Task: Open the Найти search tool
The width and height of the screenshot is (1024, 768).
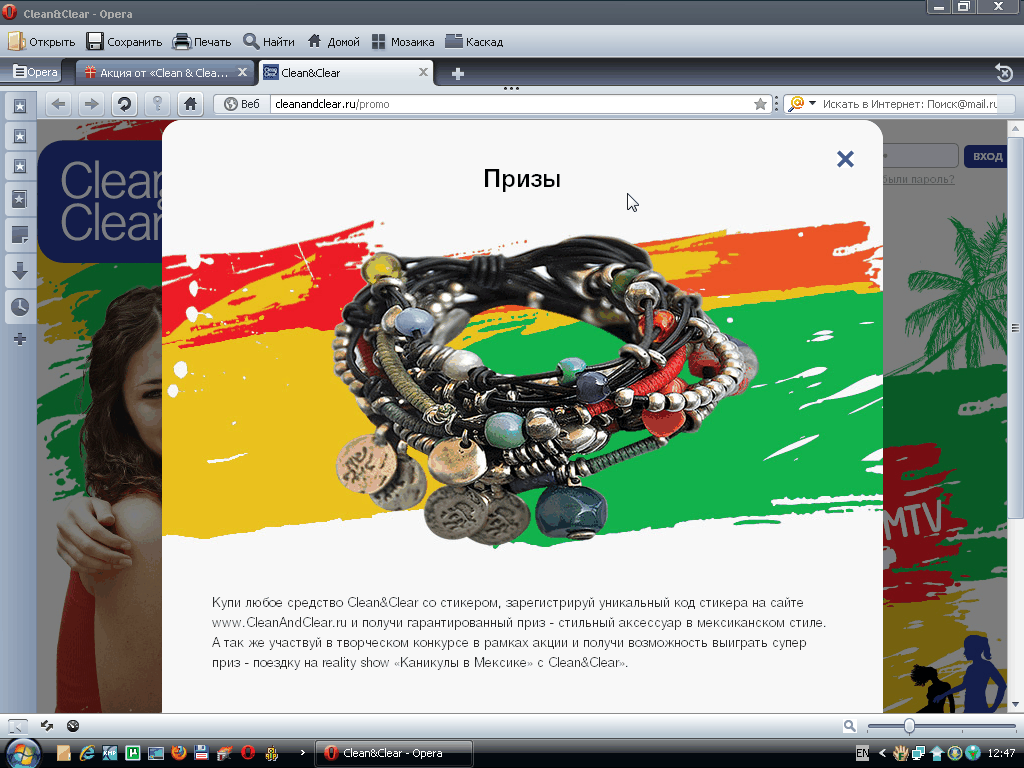Action: (269, 42)
